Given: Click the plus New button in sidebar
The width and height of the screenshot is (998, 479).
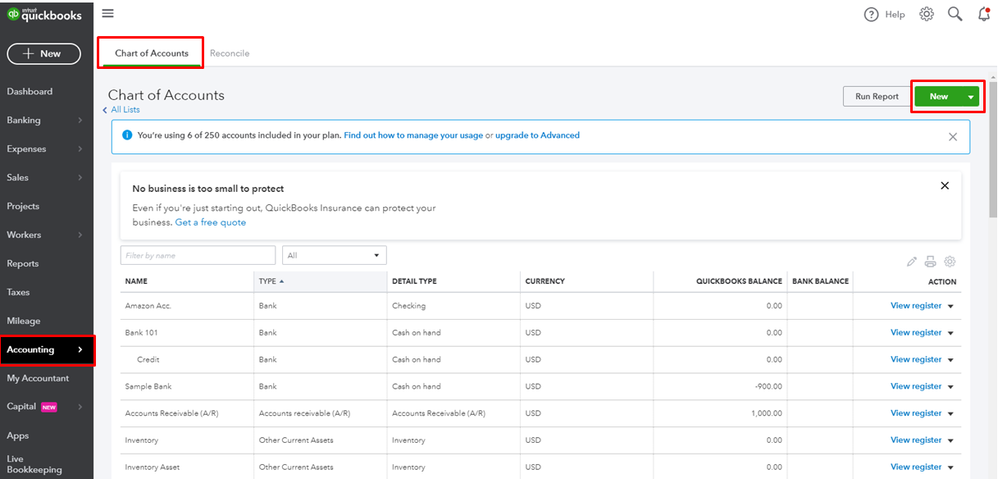Looking at the screenshot, I should click(44, 54).
